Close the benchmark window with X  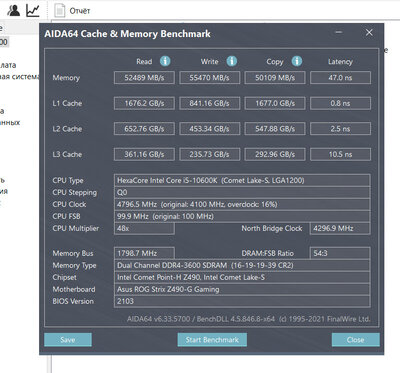tap(369, 32)
